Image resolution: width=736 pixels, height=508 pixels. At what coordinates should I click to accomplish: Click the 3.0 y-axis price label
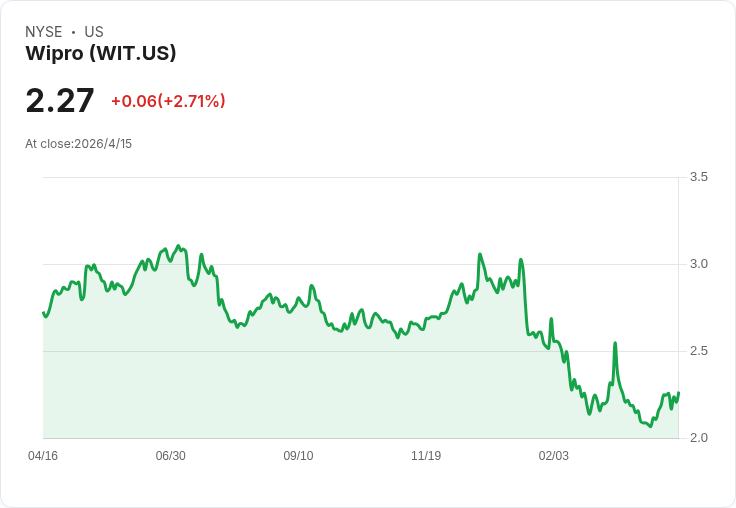coord(699,264)
